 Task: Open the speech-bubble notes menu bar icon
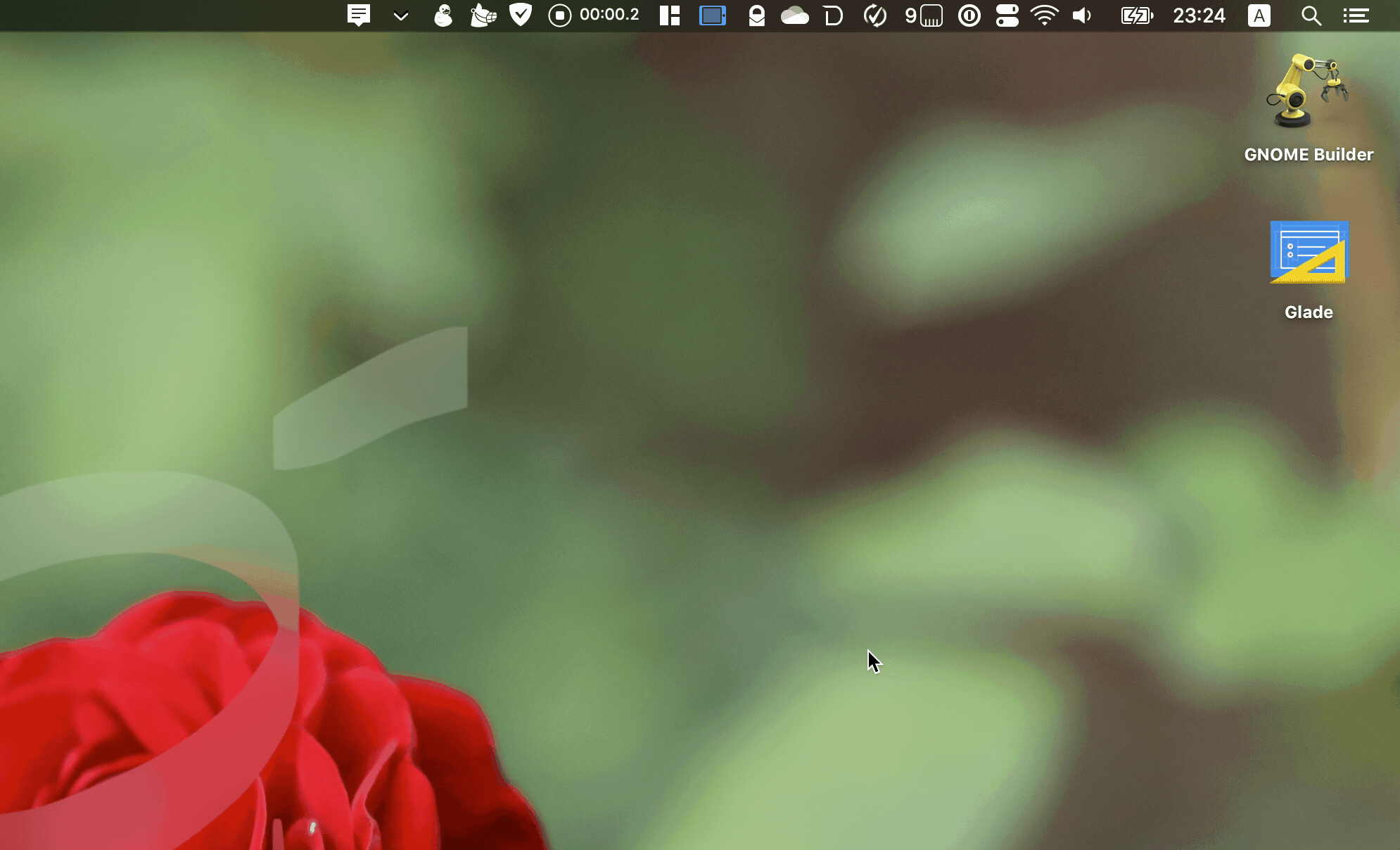point(359,15)
